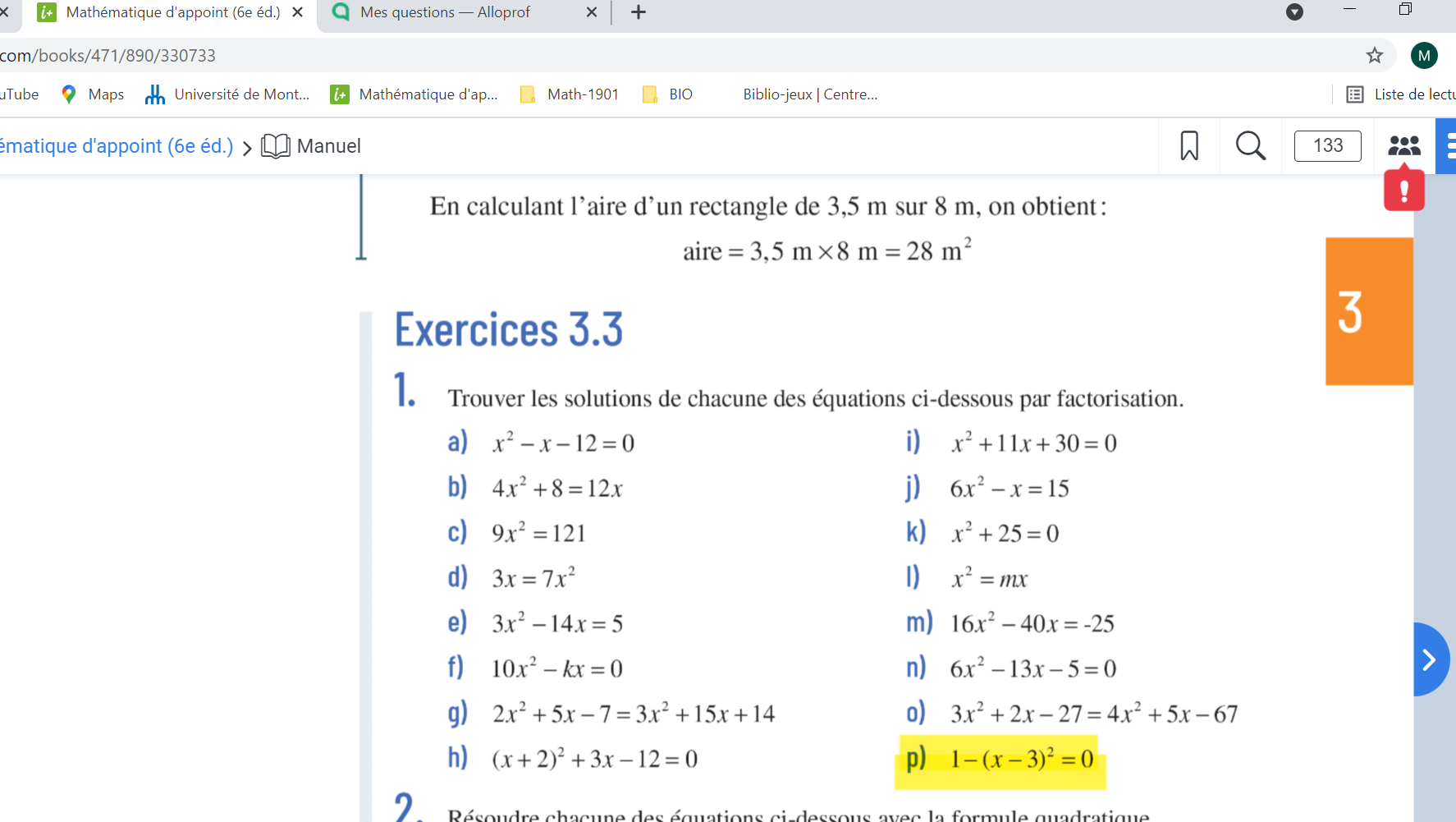Image resolution: width=1456 pixels, height=822 pixels.
Task: Open the Chrome profile avatar M
Action: (x=1424, y=56)
